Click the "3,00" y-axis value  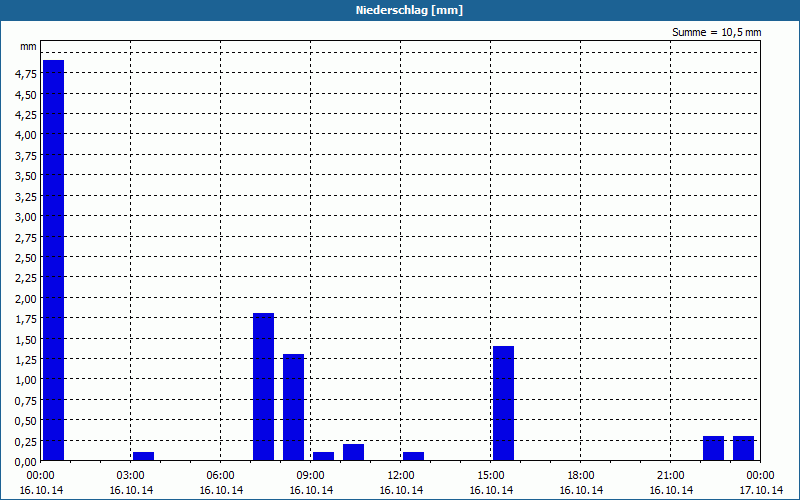pyautogui.click(x=26, y=217)
